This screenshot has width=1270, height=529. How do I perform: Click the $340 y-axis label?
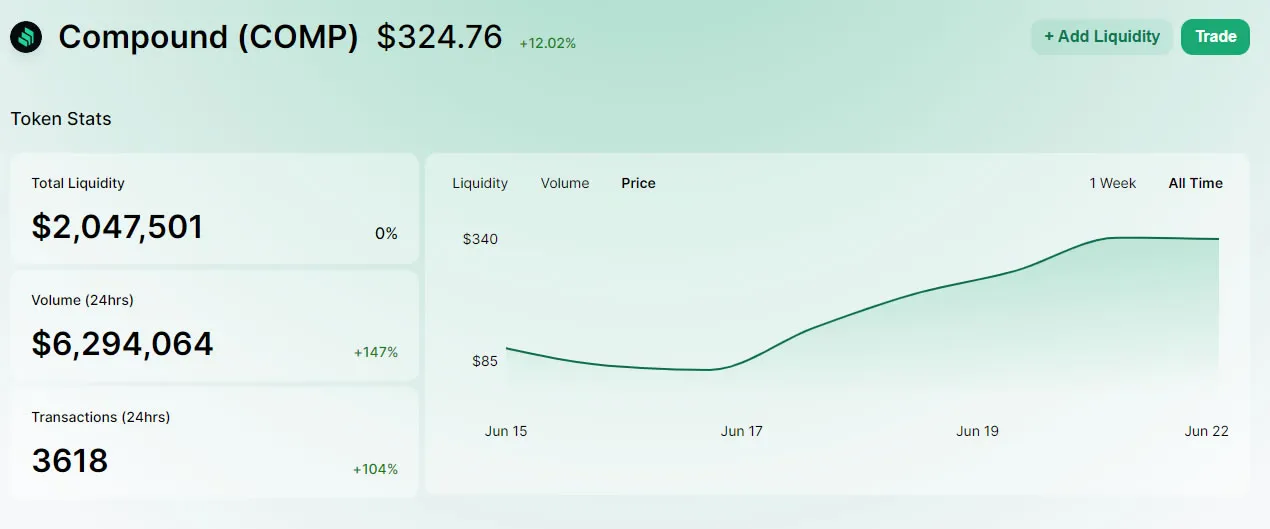tap(480, 239)
